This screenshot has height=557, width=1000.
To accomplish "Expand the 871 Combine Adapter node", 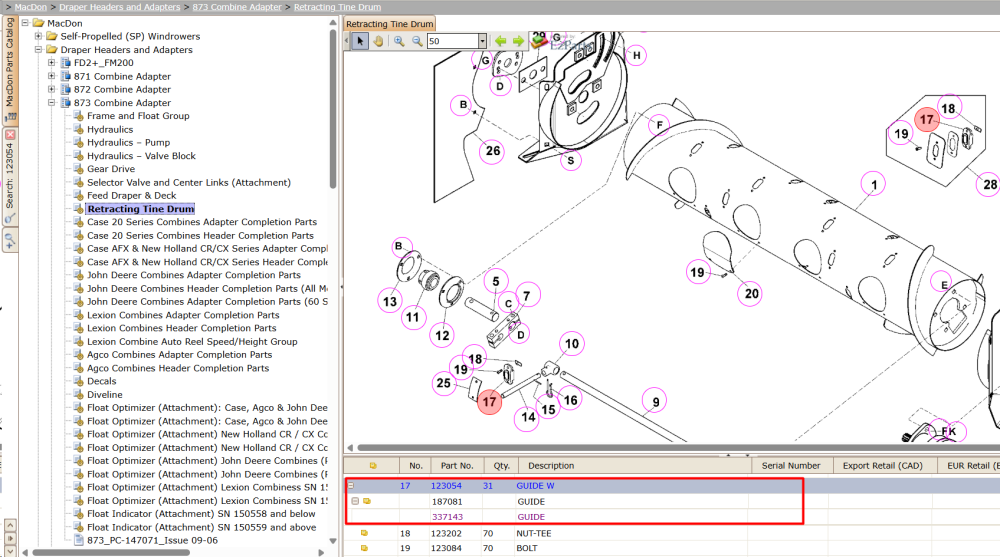I will [x=52, y=76].
